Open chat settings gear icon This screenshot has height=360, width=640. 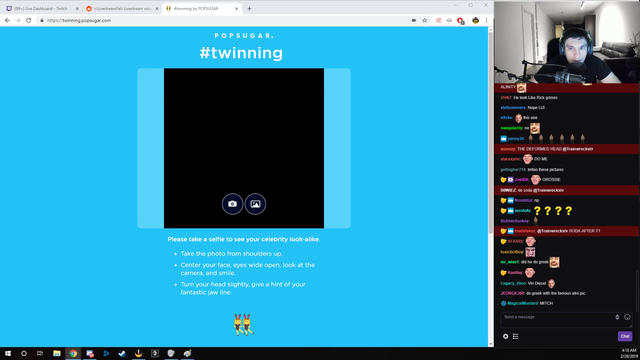click(x=505, y=336)
